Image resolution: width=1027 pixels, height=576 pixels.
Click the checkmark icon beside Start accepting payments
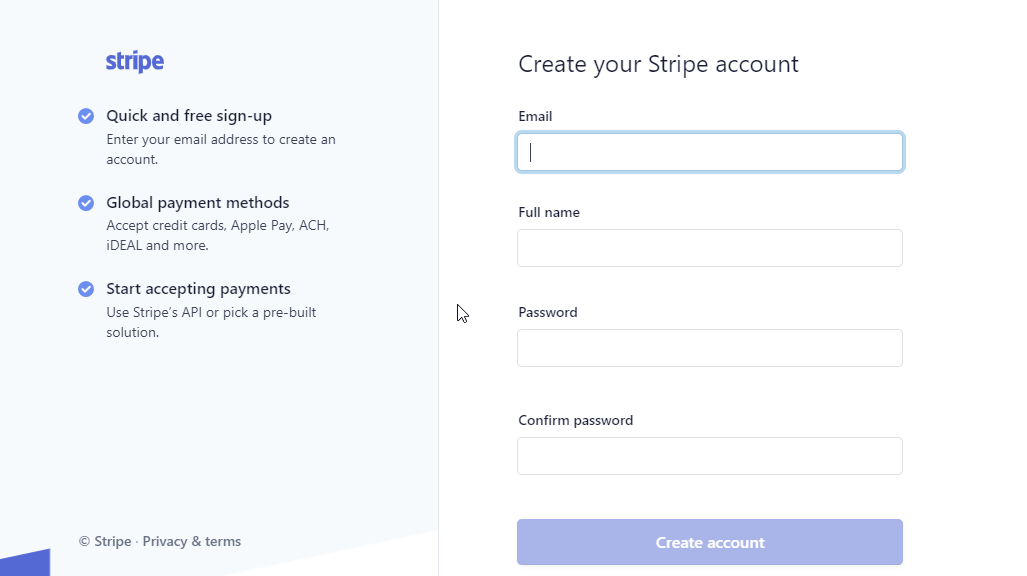pyautogui.click(x=86, y=289)
